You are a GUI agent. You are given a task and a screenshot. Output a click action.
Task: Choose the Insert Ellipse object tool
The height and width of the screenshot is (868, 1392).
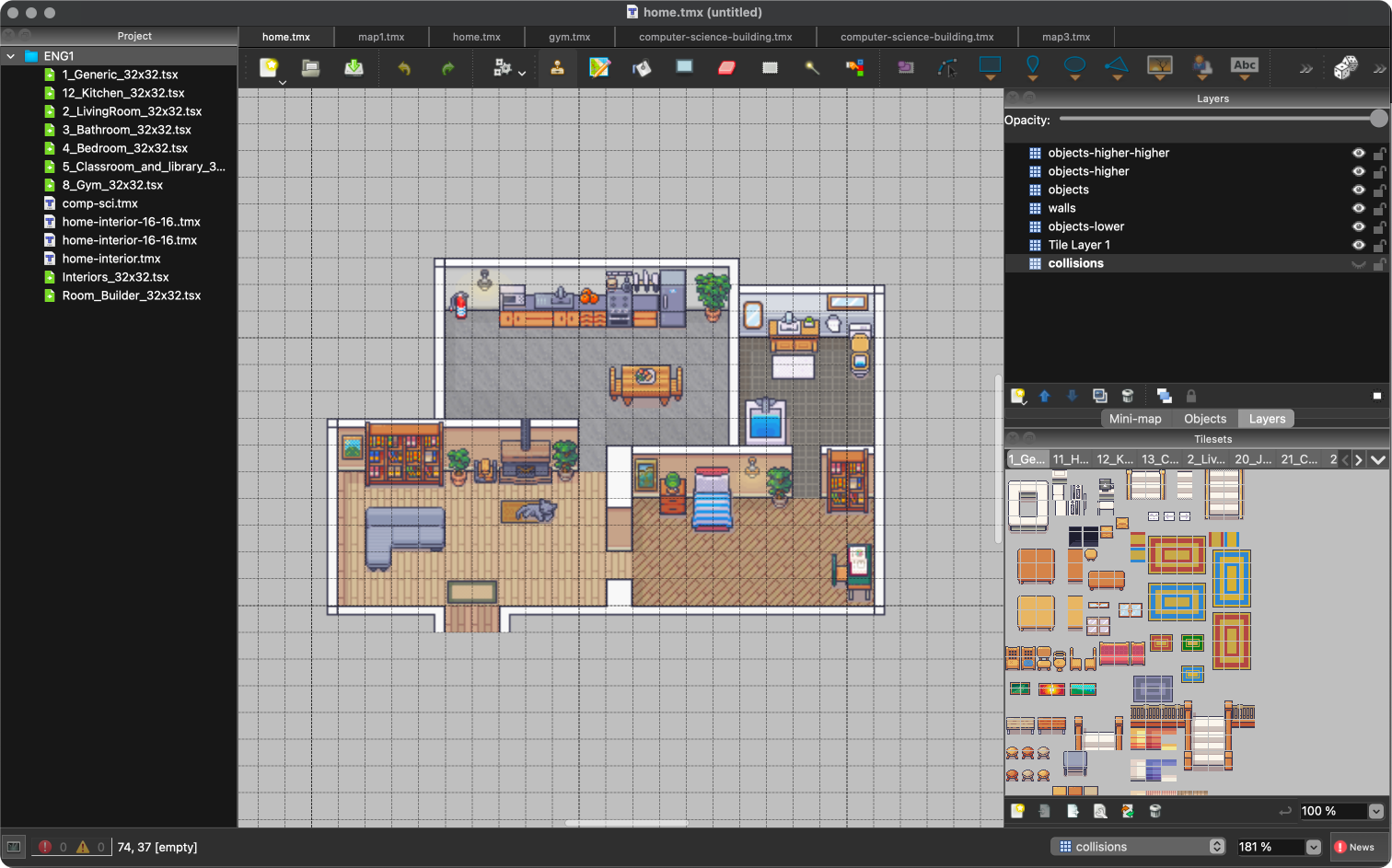click(x=1075, y=67)
